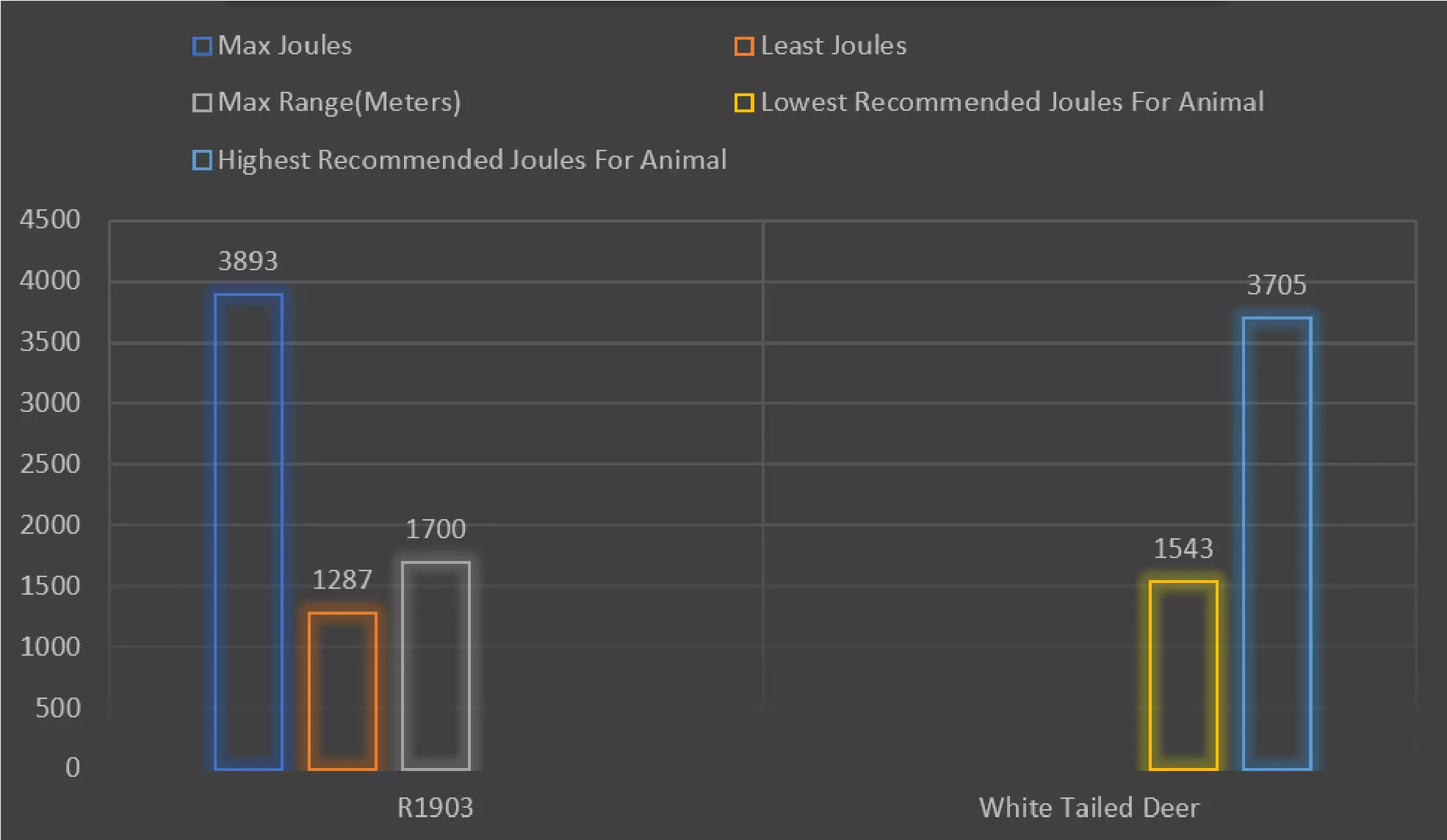The width and height of the screenshot is (1447, 840).
Task: Select the Least Joules legend label
Action: (834, 46)
